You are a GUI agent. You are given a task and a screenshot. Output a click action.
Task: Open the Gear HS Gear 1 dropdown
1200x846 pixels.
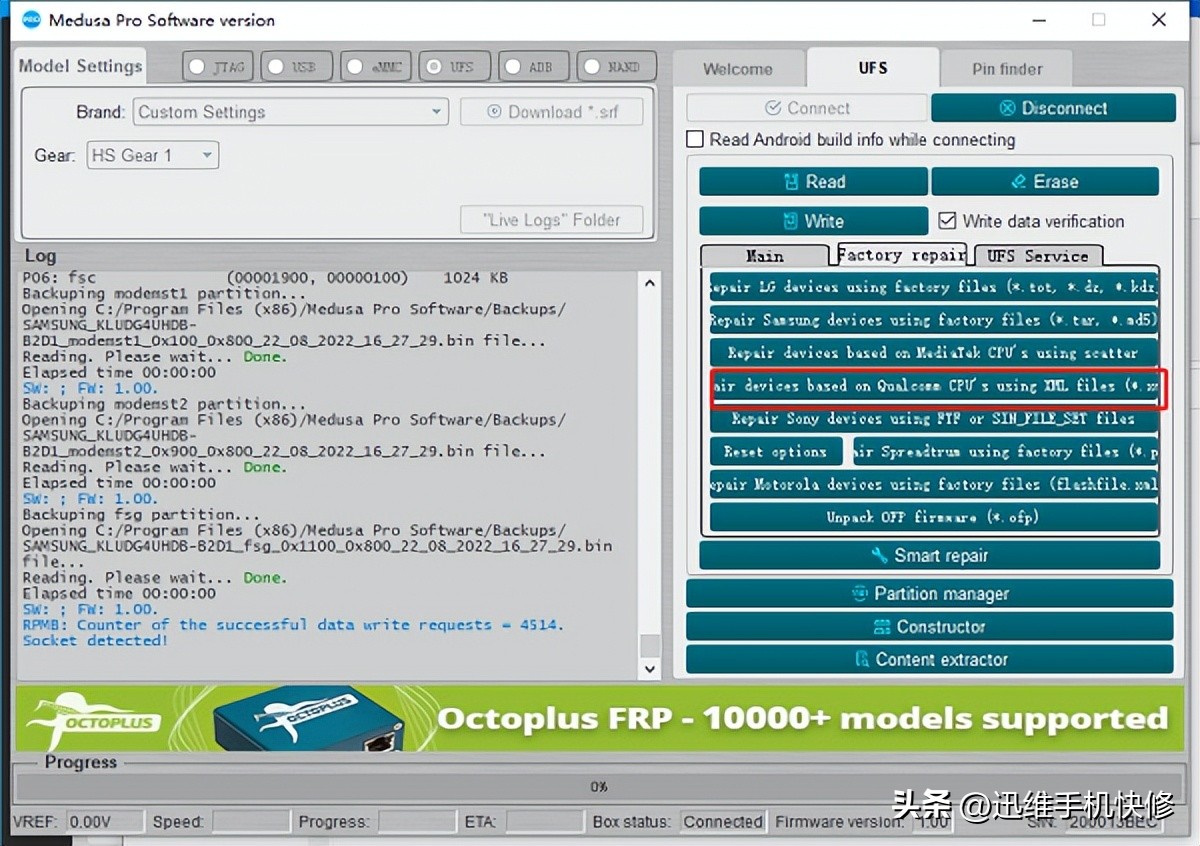coord(153,155)
